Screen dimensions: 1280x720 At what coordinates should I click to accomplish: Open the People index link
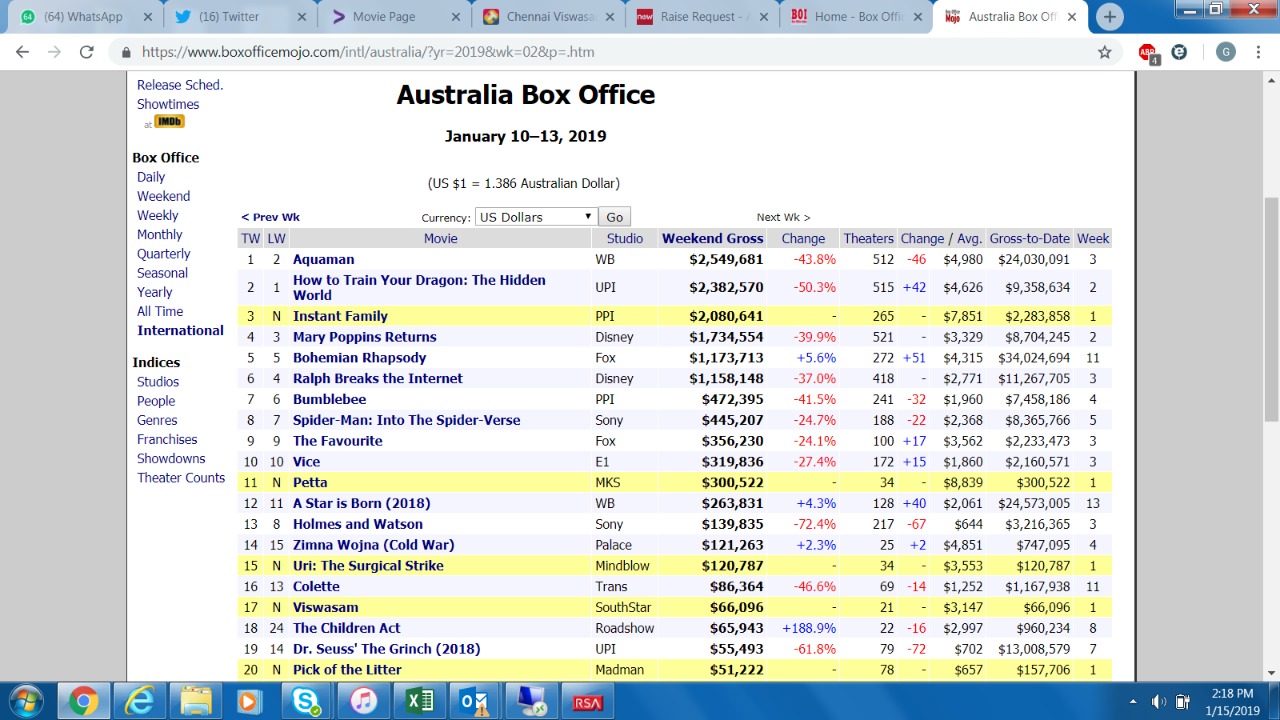point(156,401)
